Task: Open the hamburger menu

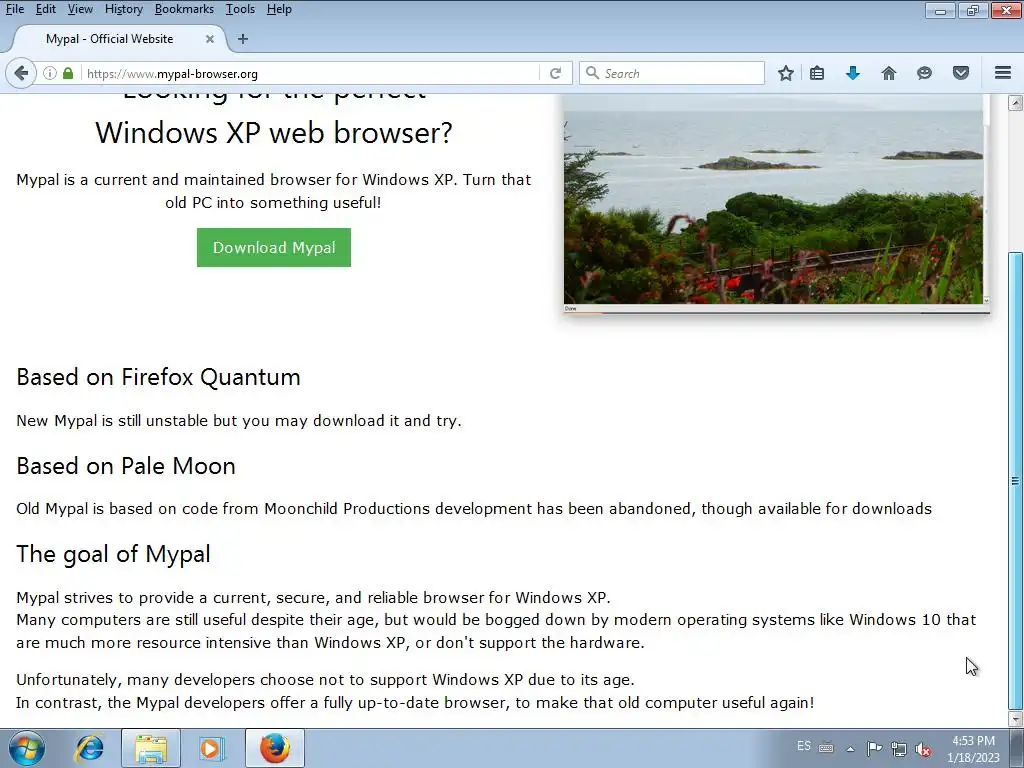Action: tap(1003, 73)
